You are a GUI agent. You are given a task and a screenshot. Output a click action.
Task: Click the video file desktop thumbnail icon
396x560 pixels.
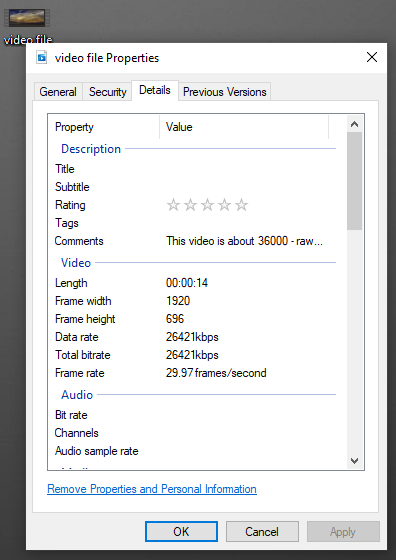27,18
